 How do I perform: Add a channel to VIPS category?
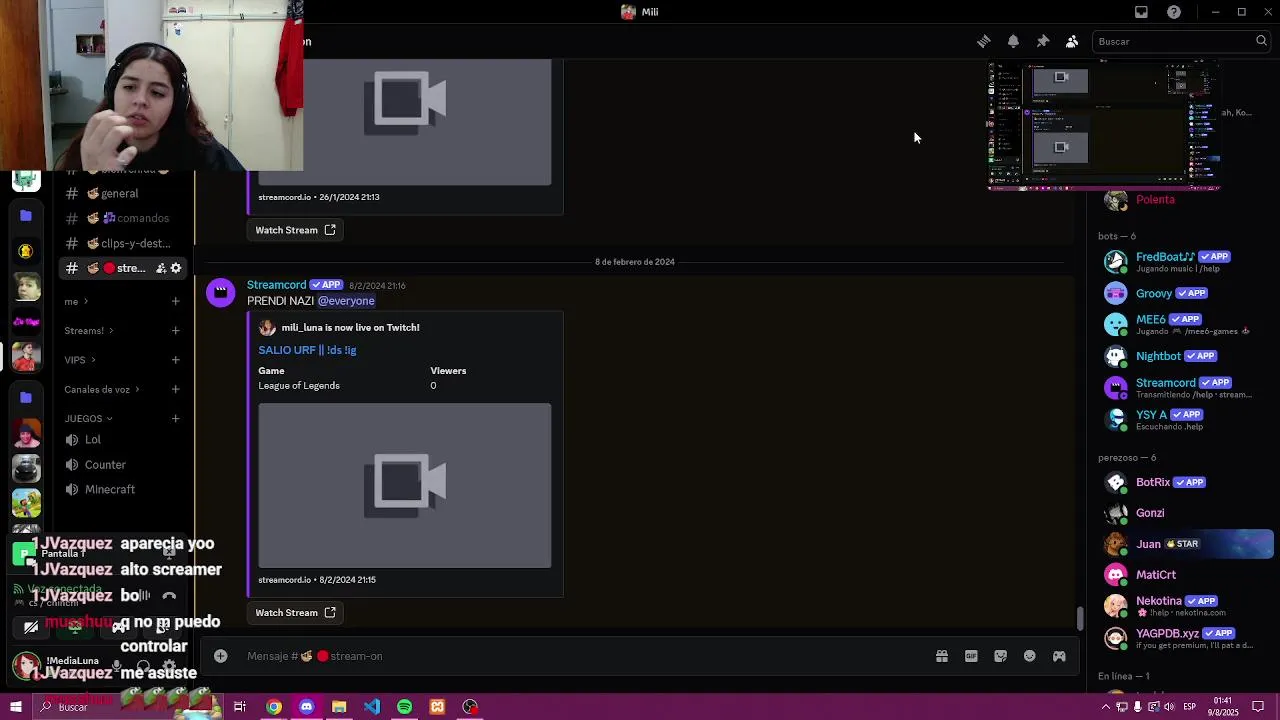pos(175,360)
